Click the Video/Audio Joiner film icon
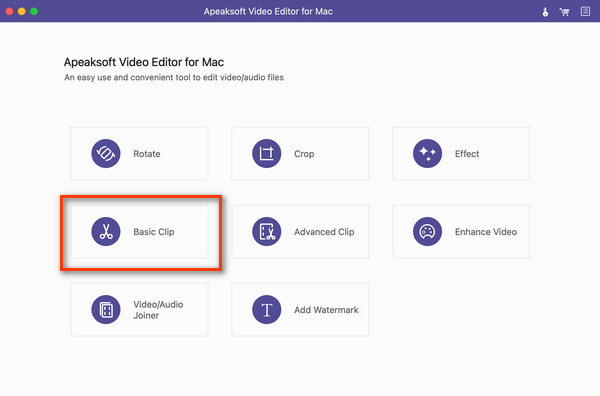This screenshot has height=396, width=600. (106, 310)
